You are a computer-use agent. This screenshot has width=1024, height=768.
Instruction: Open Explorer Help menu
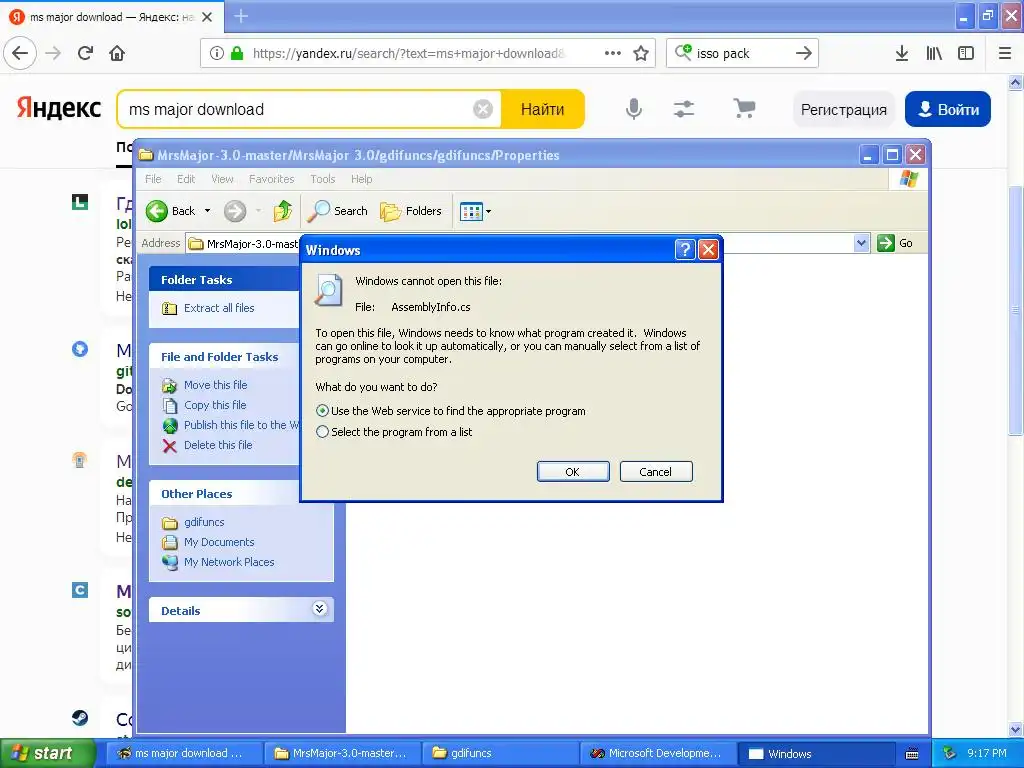coord(361,179)
